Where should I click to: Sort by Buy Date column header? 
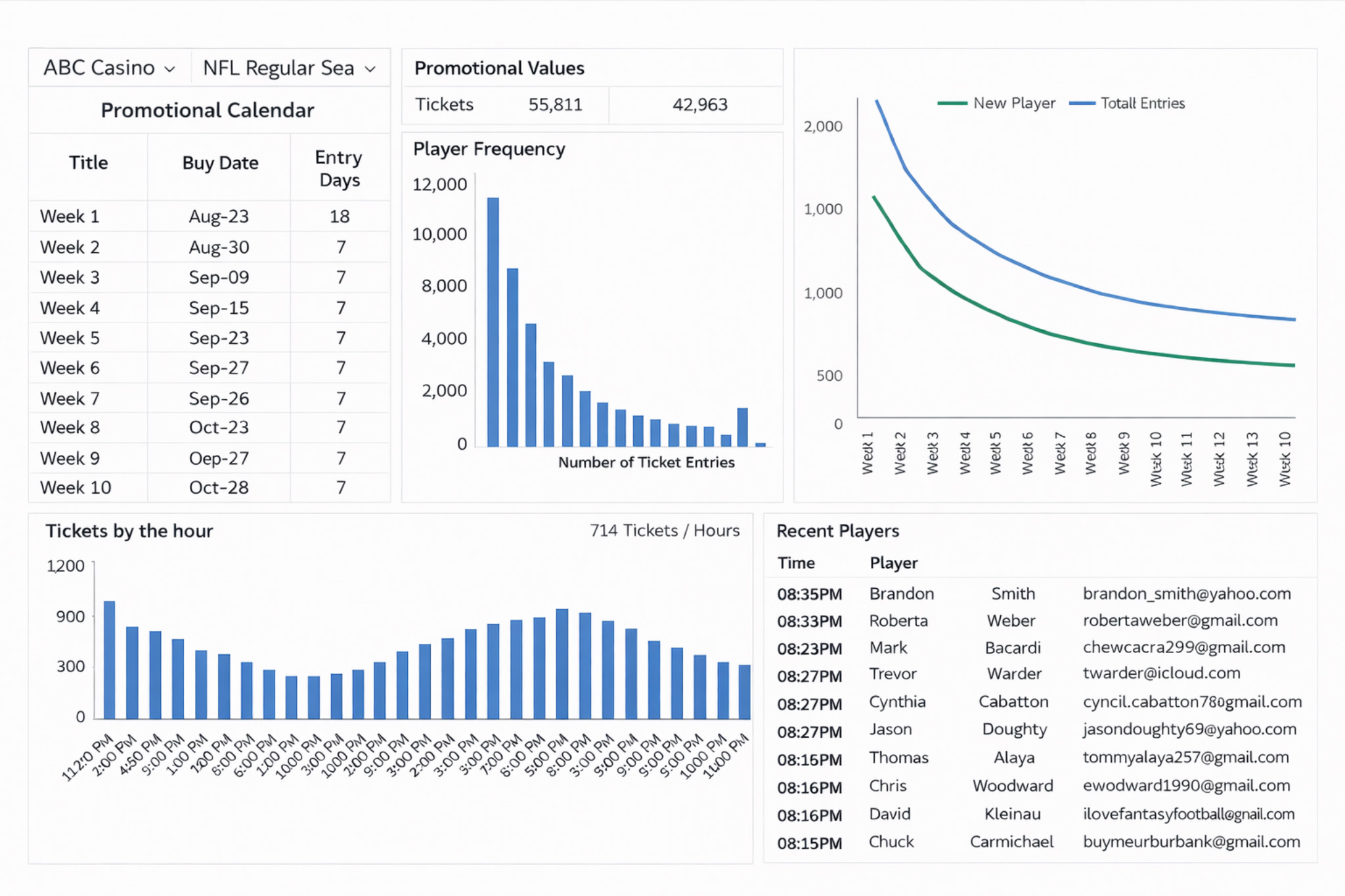click(220, 163)
